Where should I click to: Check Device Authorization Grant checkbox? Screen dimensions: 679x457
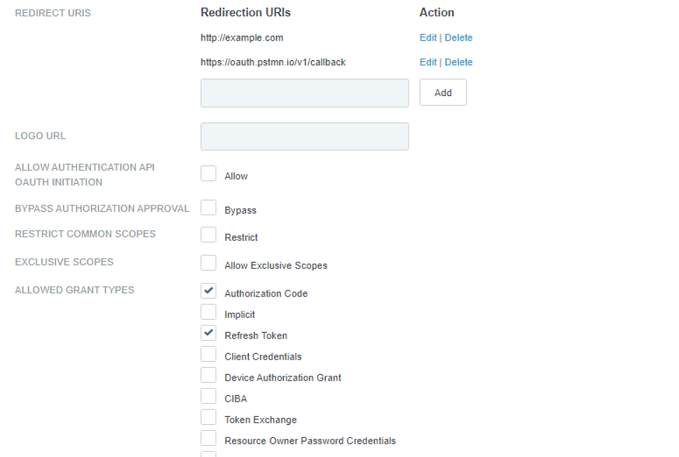pos(208,375)
